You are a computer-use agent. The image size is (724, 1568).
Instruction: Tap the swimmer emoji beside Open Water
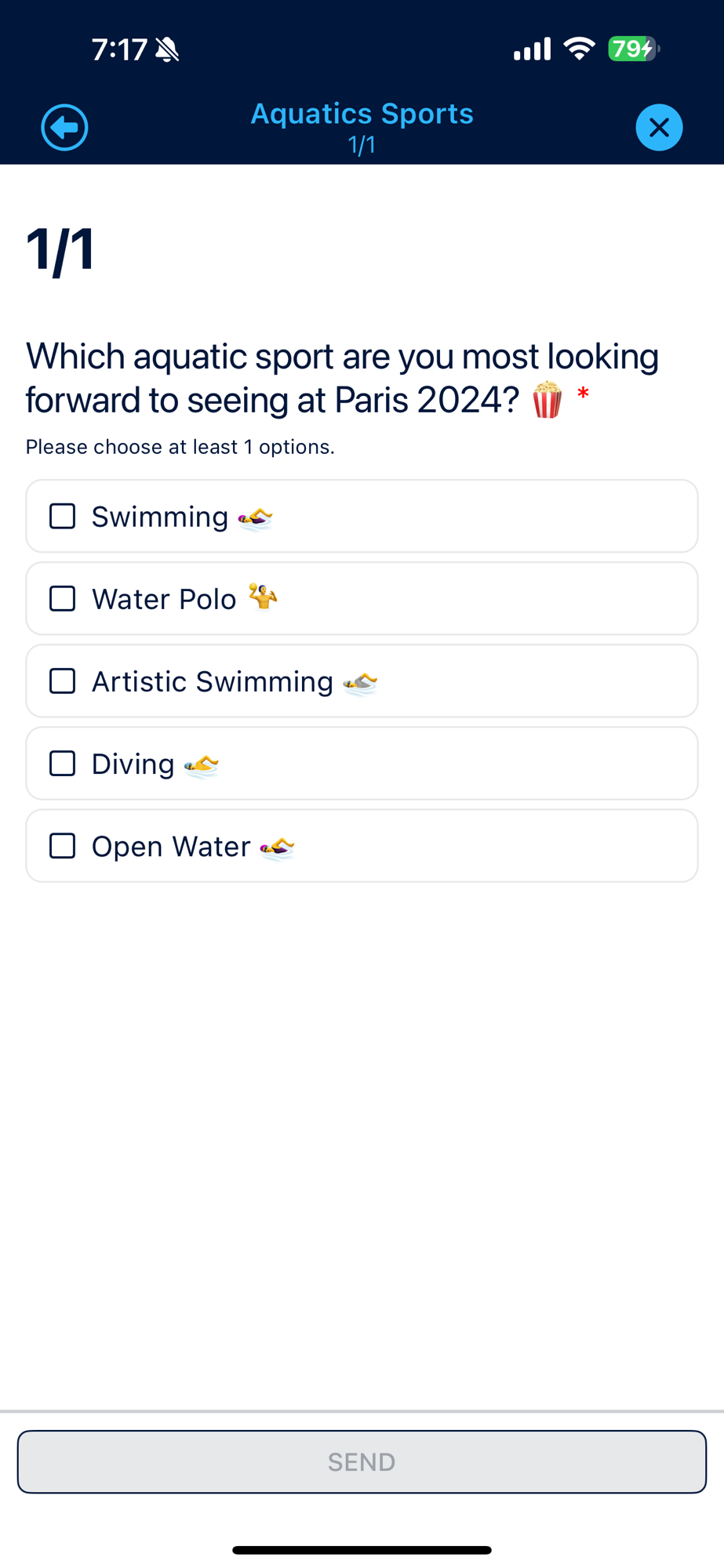[278, 848]
